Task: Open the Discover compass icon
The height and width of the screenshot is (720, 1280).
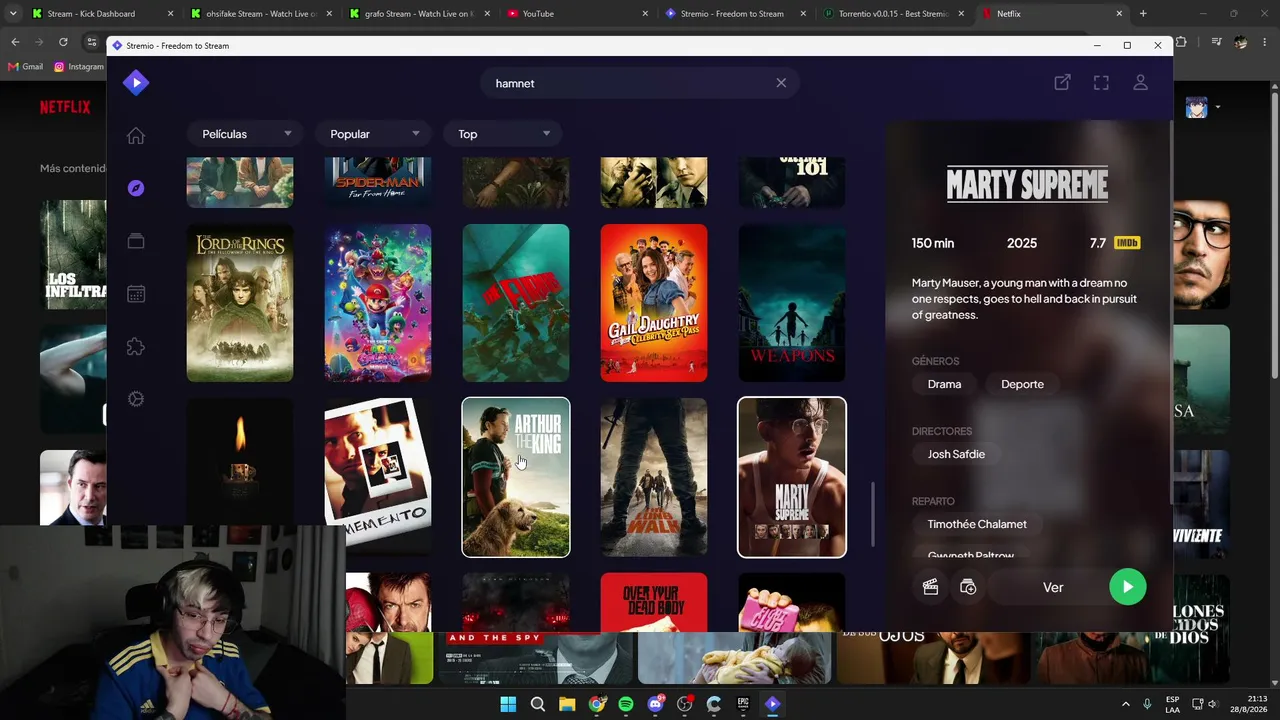Action: click(x=136, y=188)
